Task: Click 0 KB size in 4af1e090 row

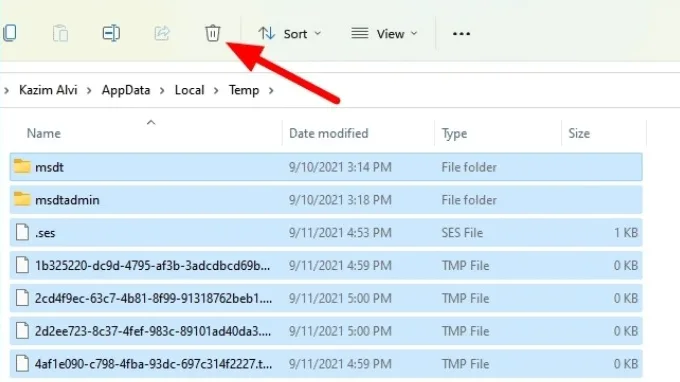Action: (626, 364)
